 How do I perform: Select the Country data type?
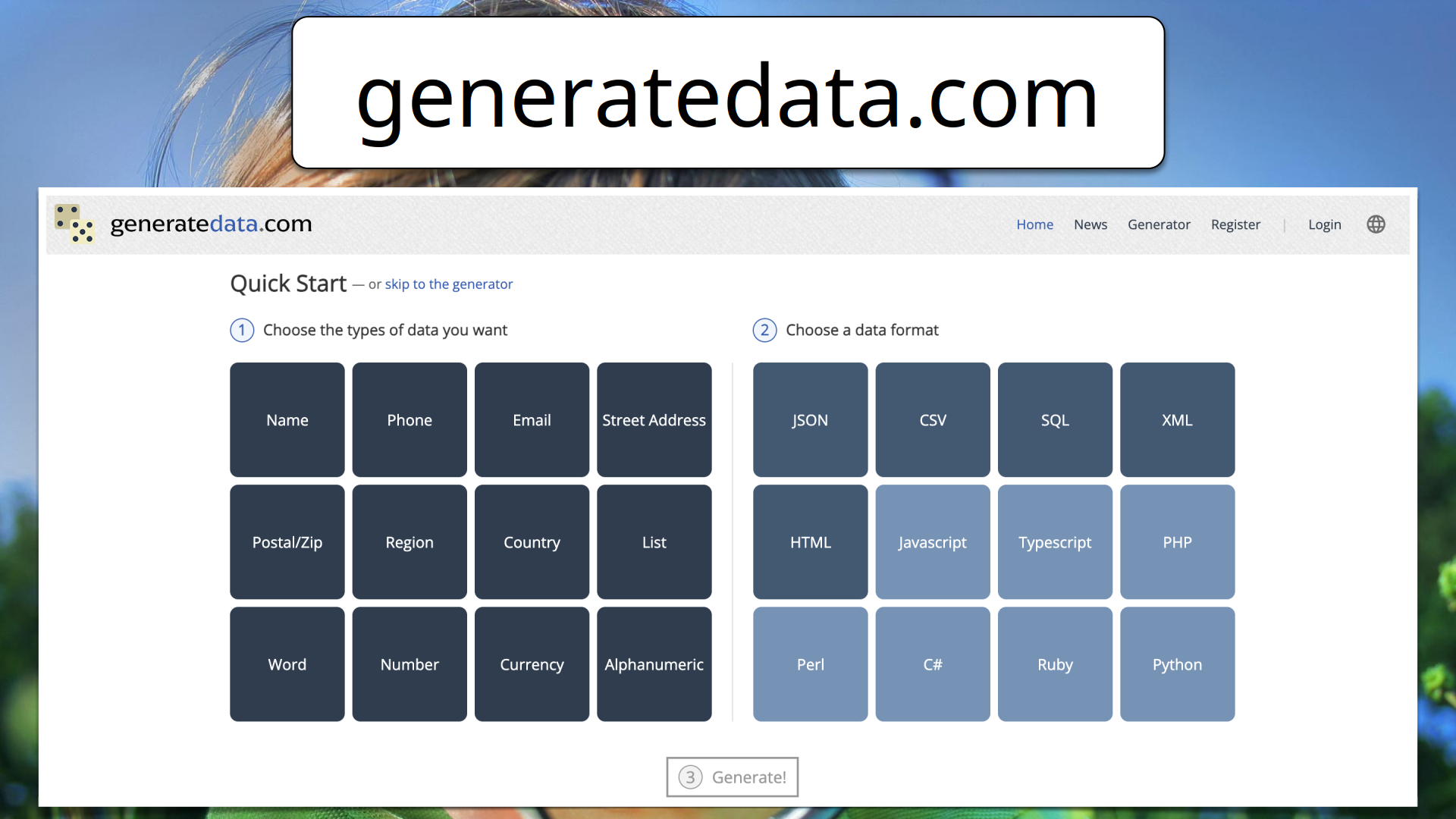tap(532, 541)
